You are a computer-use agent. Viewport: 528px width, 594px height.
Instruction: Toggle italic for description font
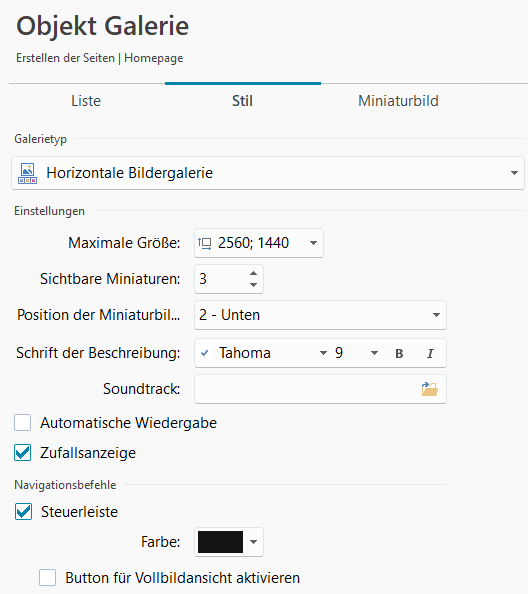click(430, 353)
